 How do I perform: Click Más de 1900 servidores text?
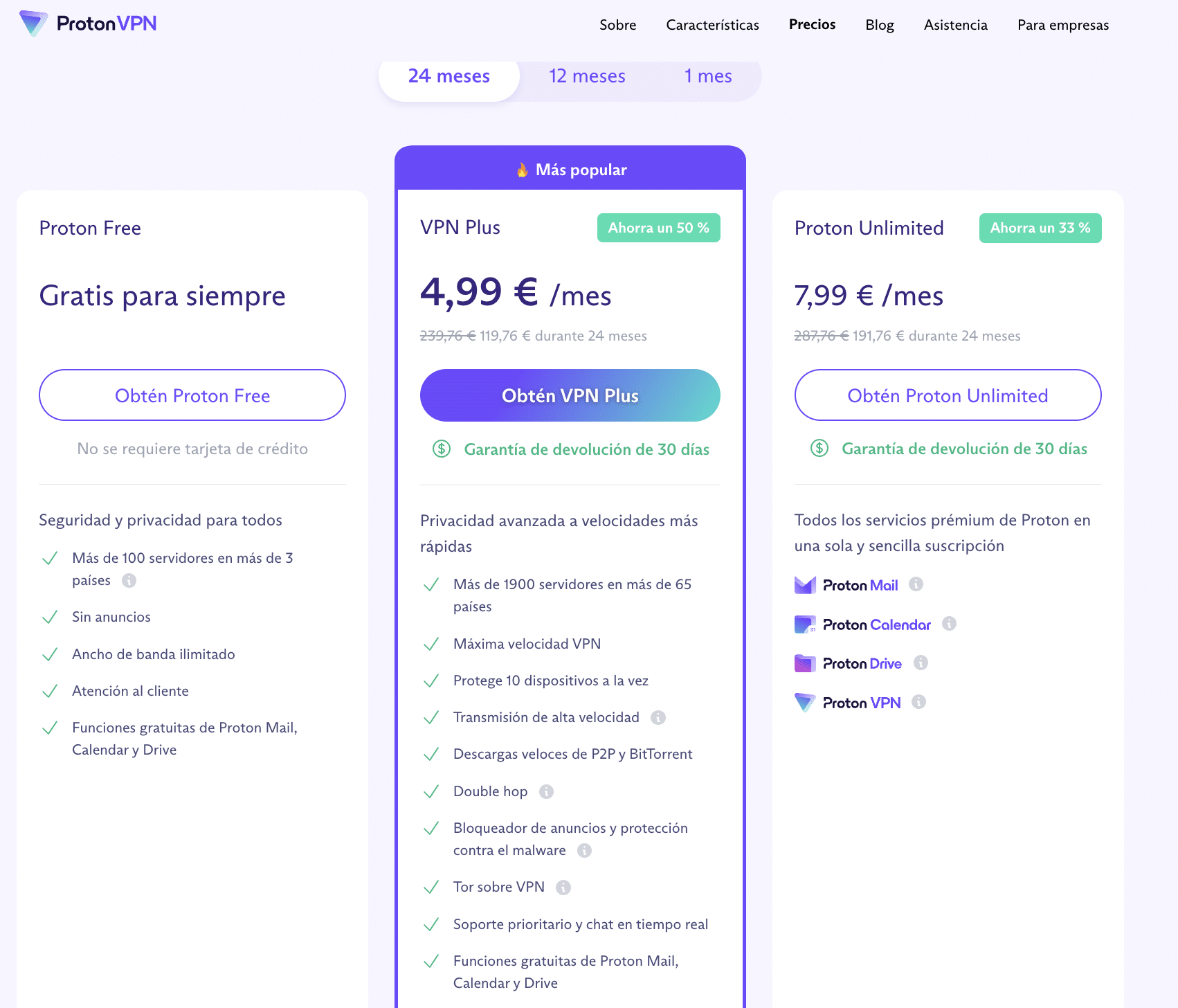(572, 595)
